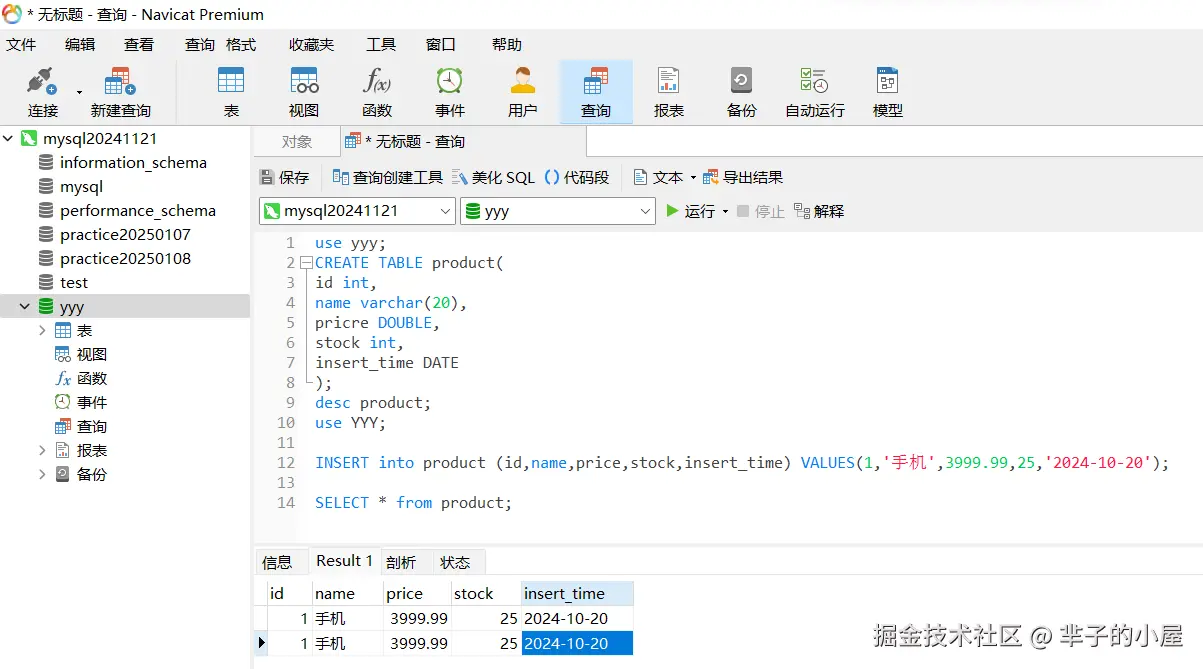Image resolution: width=1203 pixels, height=669 pixels.
Task: Collapse the CREATE TABLE code fold
Action: point(305,263)
